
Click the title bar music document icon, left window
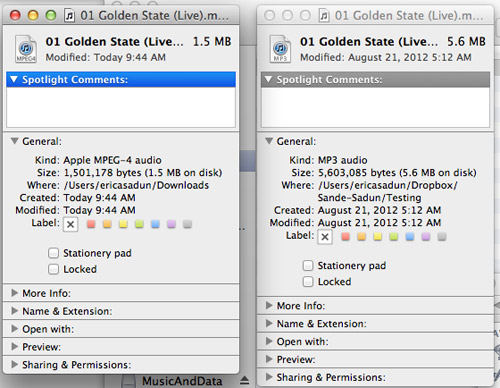pyautogui.click(x=69, y=16)
